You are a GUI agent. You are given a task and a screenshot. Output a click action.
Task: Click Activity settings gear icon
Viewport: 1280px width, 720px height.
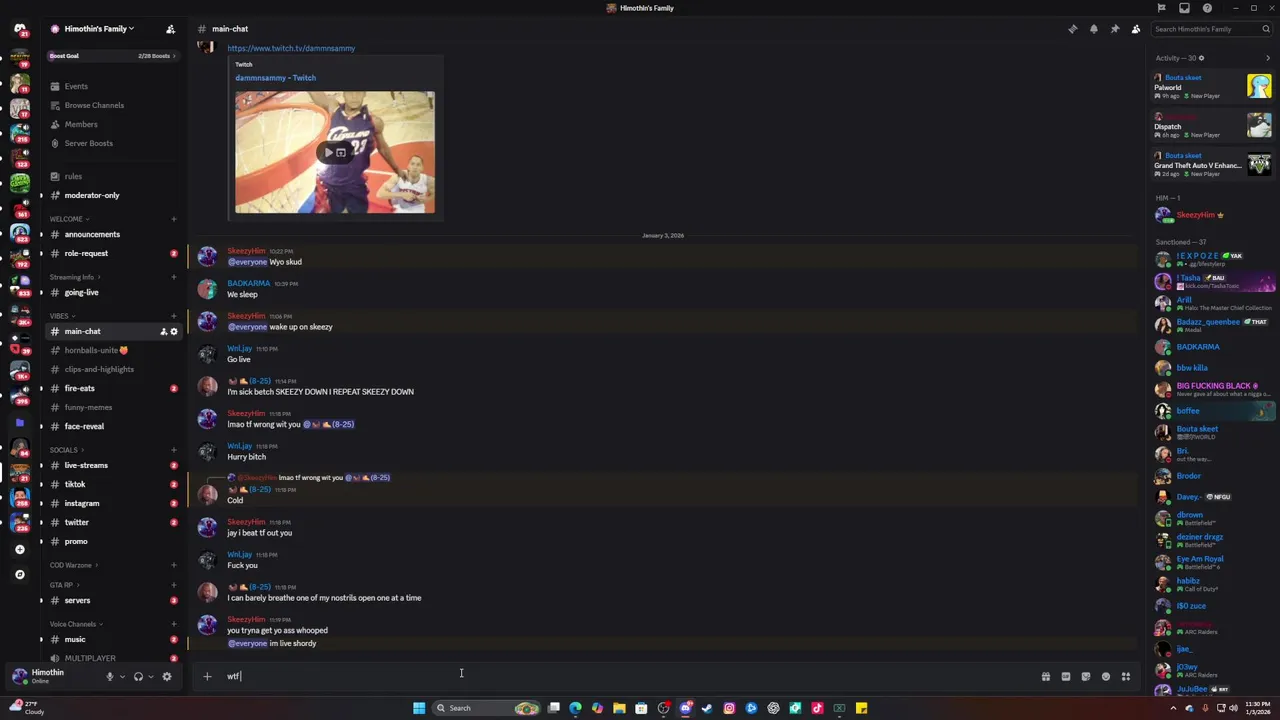click(1201, 58)
